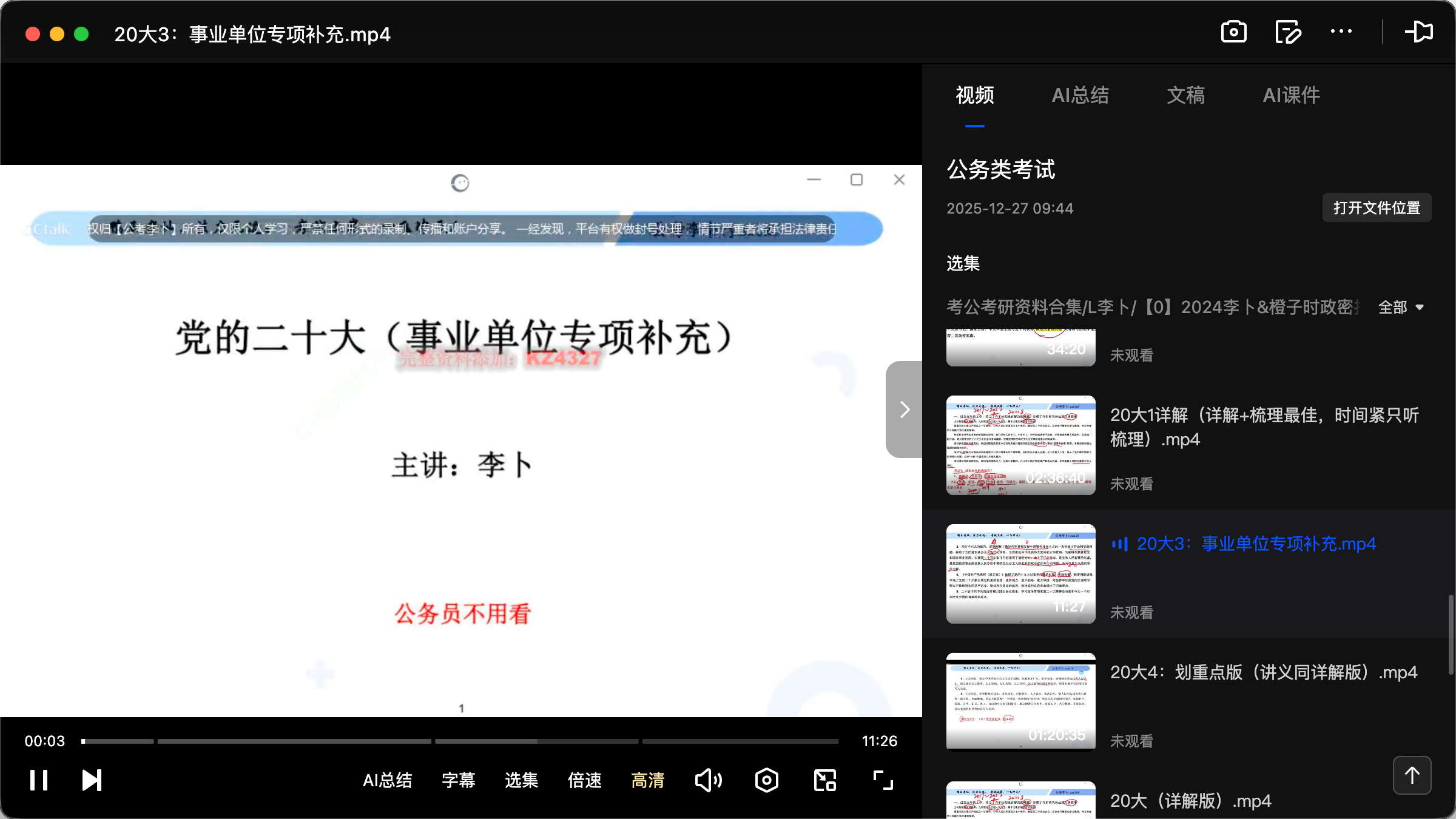Screen dimensions: 1456x819
Task: Collapse the sidebar with the chevron arrow
Action: (904, 409)
